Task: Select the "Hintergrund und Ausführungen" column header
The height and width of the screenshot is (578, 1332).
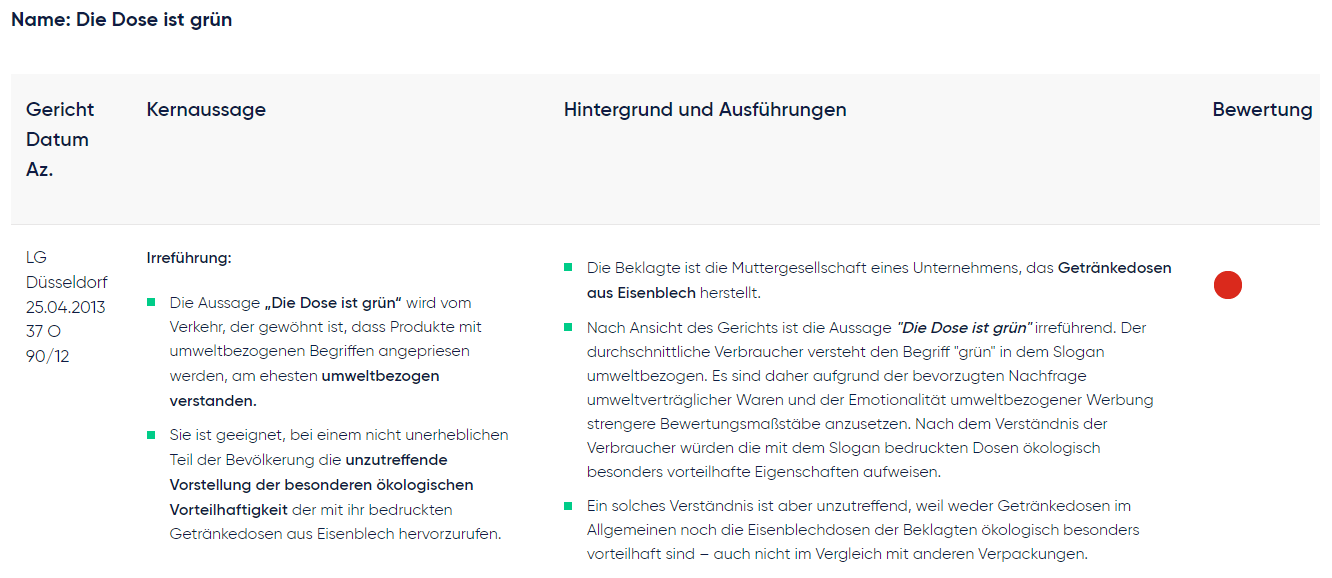Action: coord(705,110)
